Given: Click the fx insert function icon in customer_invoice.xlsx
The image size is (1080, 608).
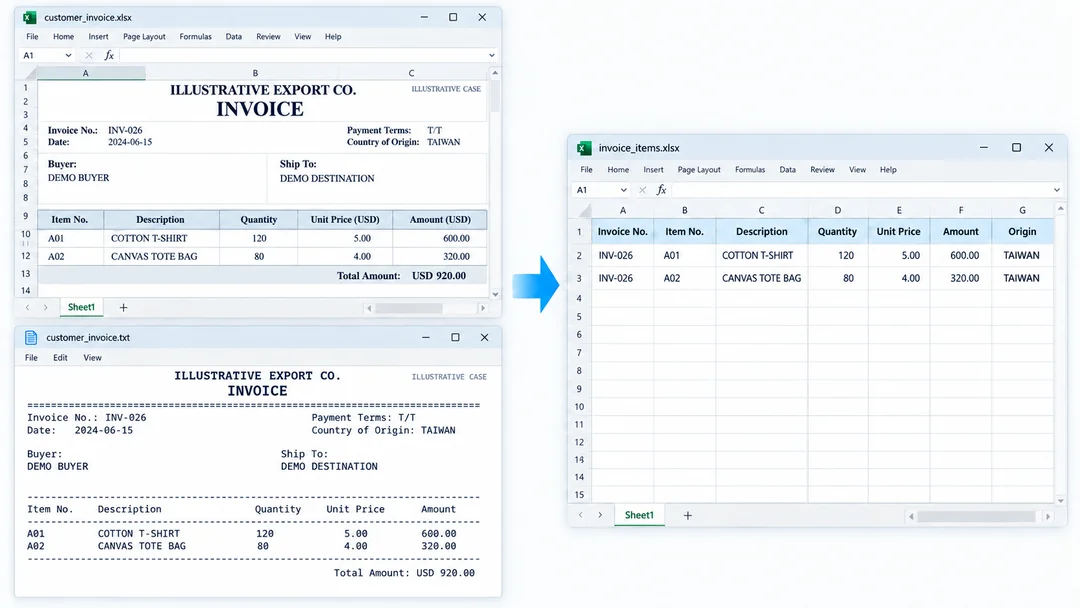Looking at the screenshot, I should click(x=109, y=55).
